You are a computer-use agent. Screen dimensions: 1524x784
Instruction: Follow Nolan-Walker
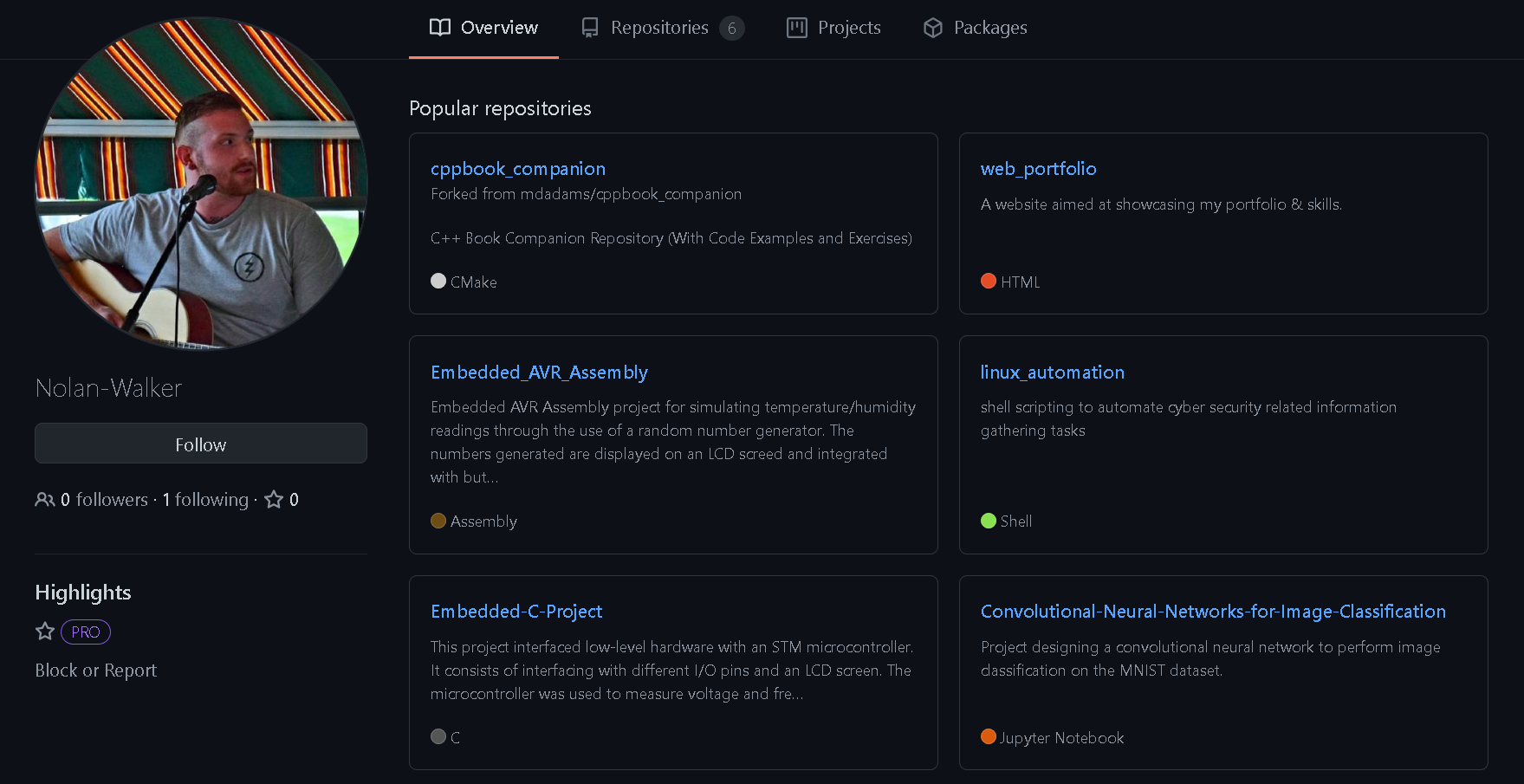201,444
